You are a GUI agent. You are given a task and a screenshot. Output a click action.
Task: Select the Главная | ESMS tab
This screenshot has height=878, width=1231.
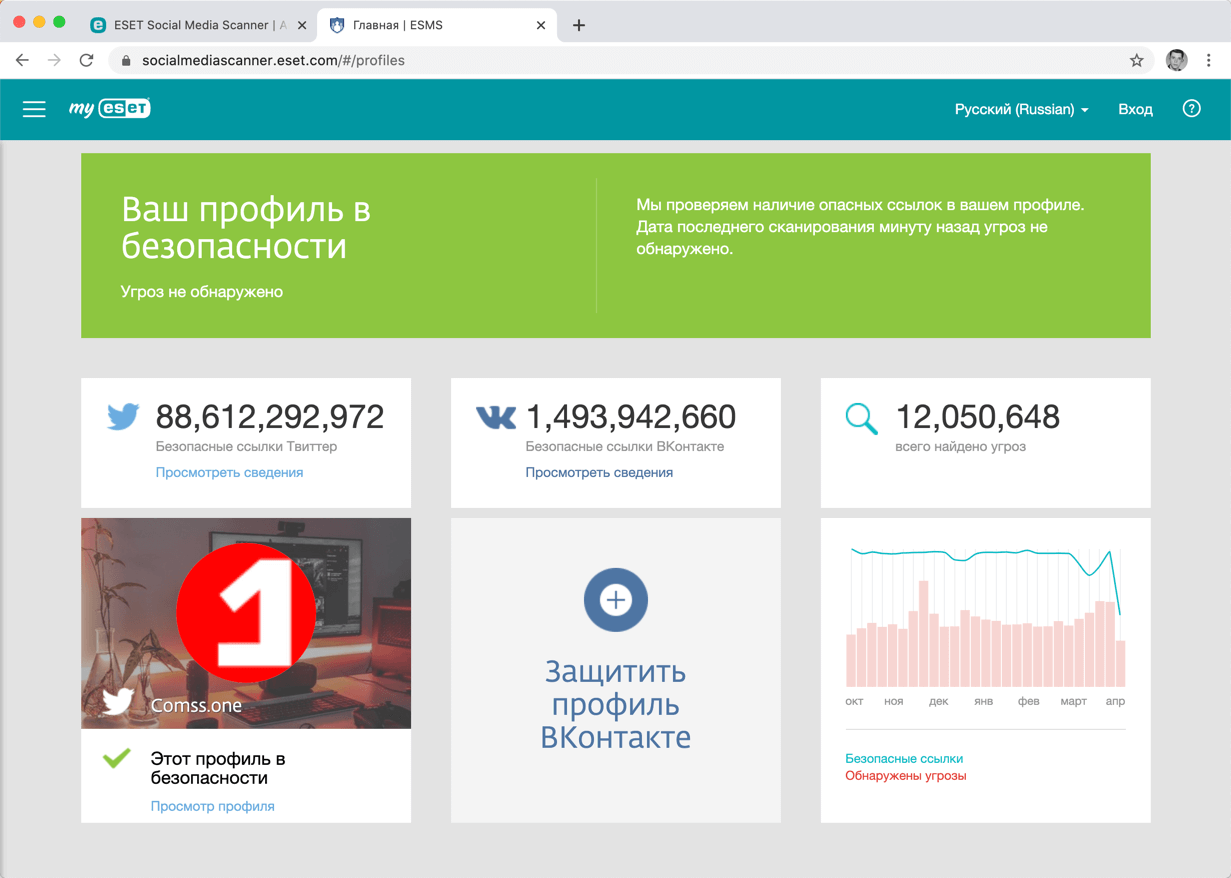coord(438,25)
